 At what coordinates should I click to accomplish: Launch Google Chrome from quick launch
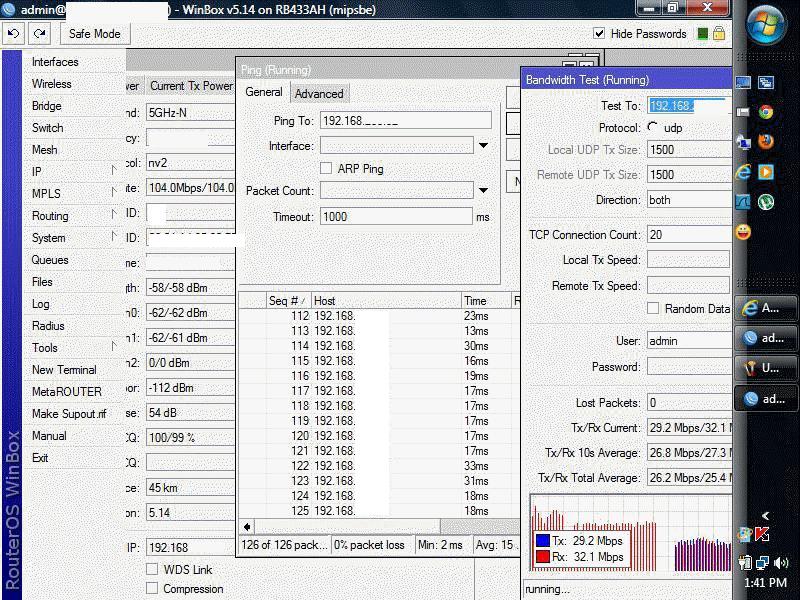tap(766, 113)
